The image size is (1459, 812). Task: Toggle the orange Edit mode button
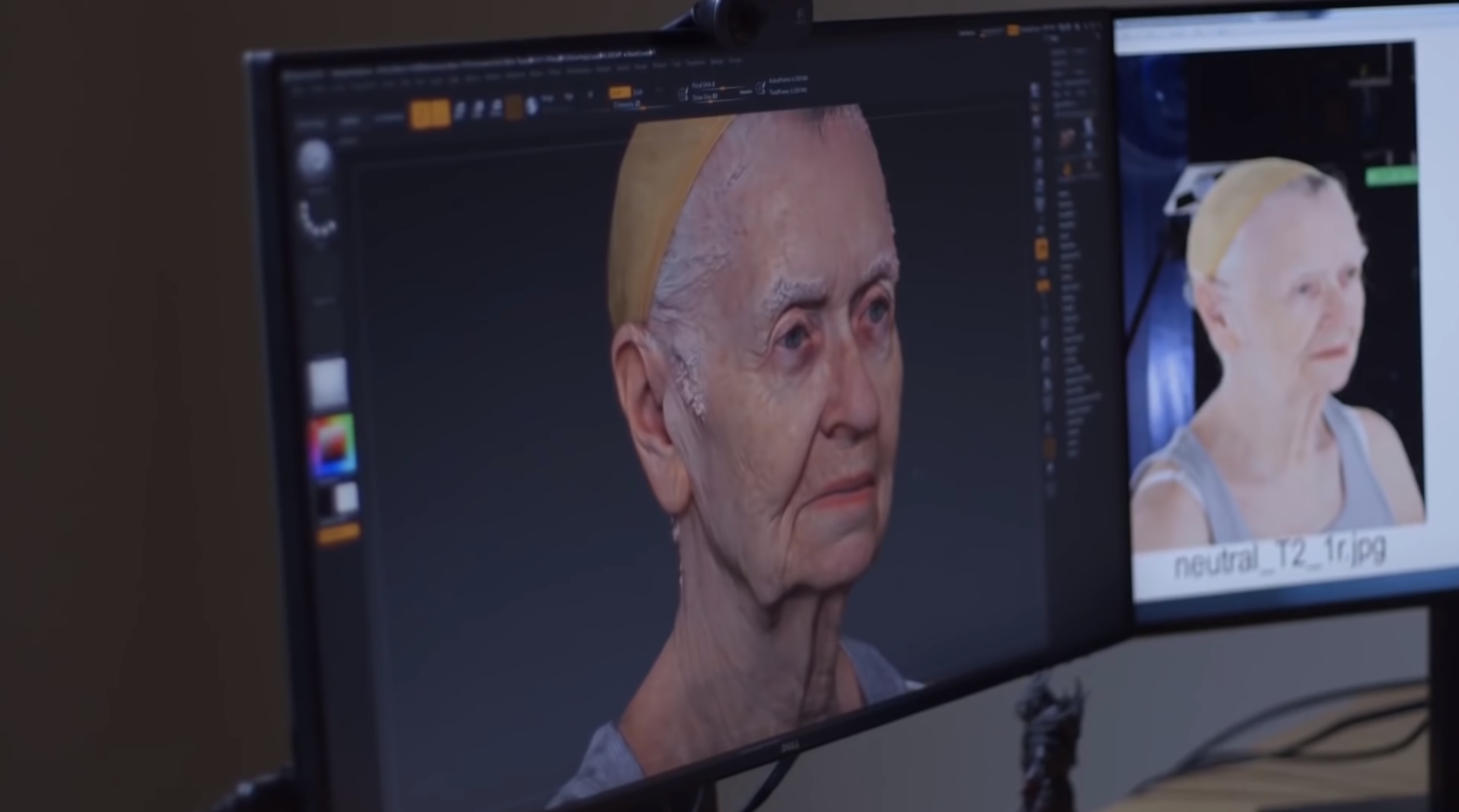point(421,114)
